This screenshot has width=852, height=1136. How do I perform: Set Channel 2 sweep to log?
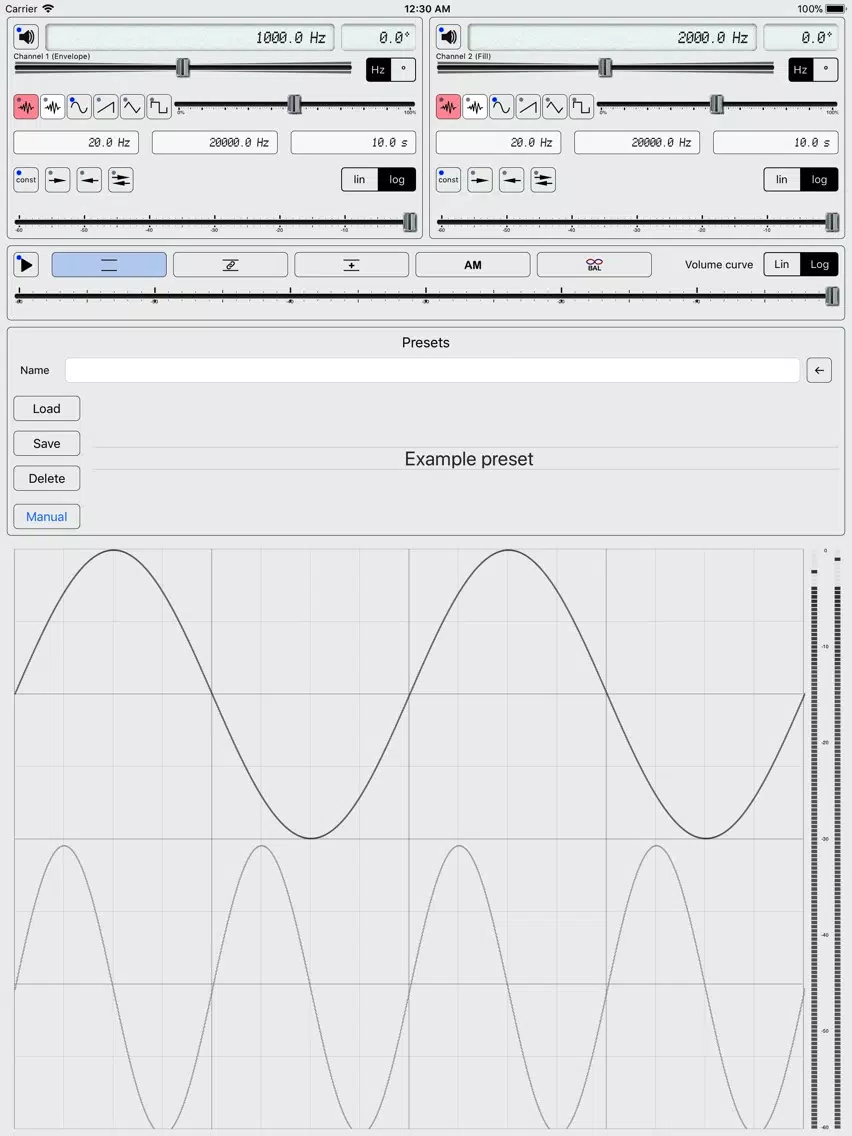point(819,180)
